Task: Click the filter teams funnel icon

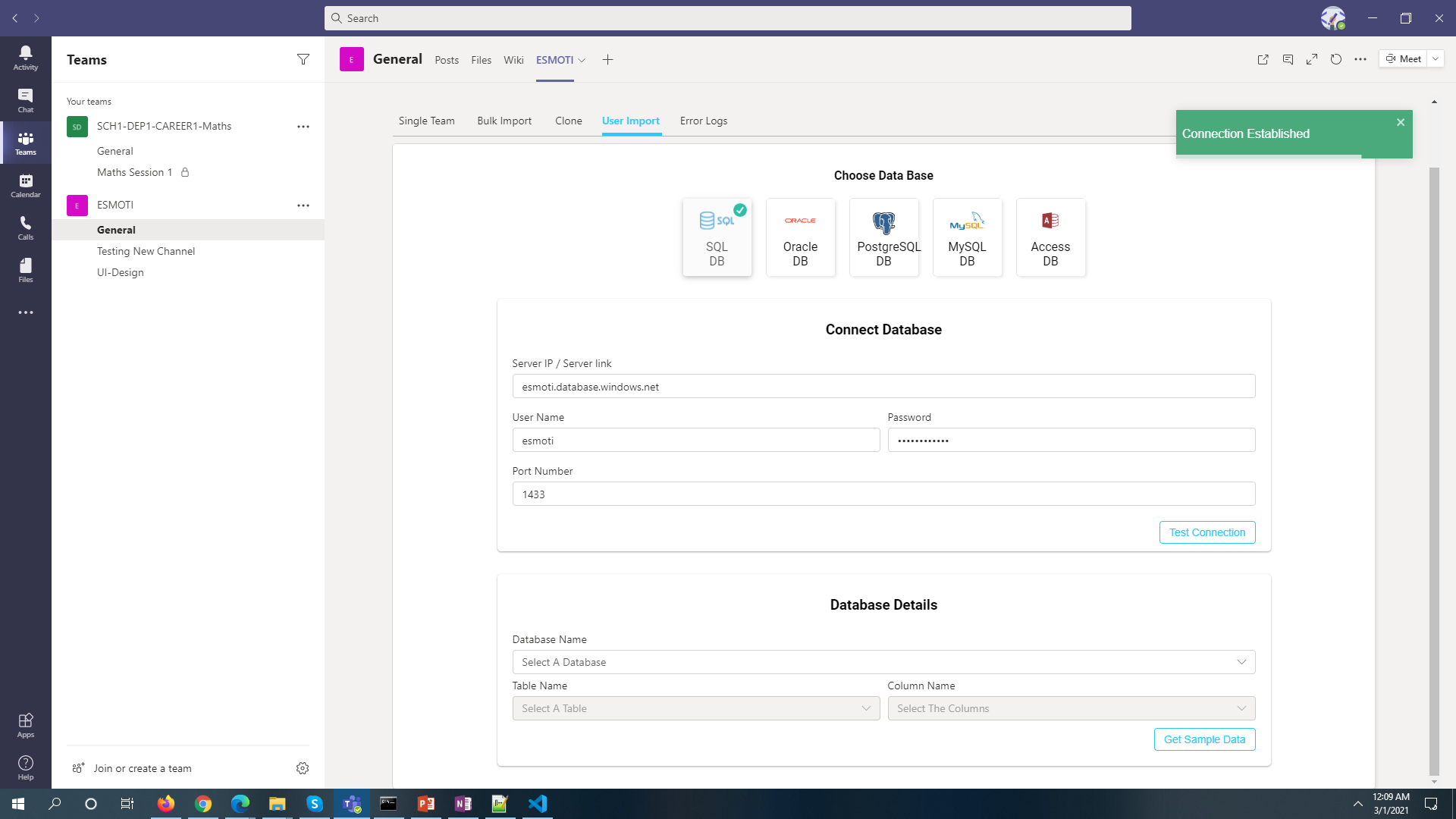Action: click(x=303, y=59)
